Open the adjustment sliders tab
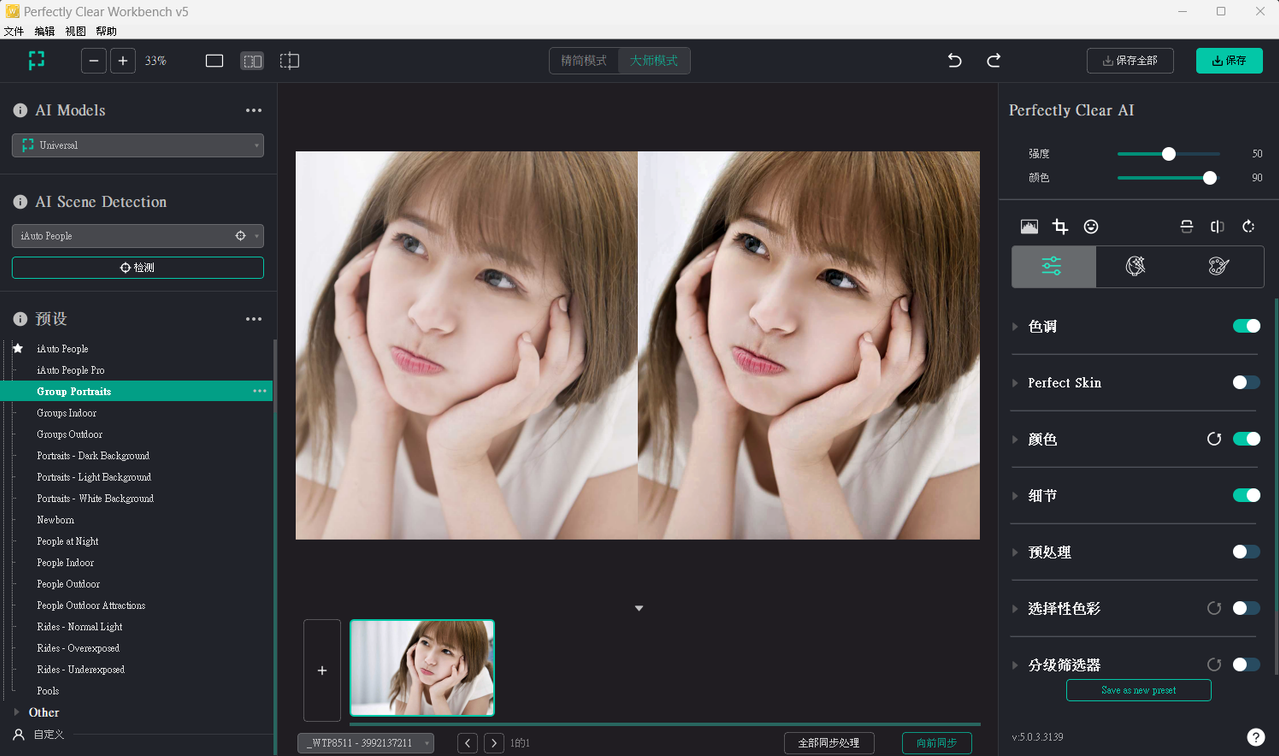The height and width of the screenshot is (756, 1279). click(x=1053, y=267)
